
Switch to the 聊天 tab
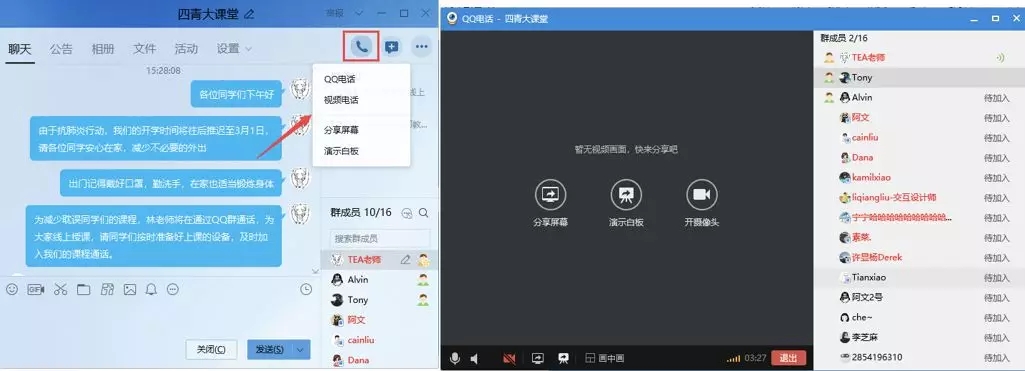point(20,48)
